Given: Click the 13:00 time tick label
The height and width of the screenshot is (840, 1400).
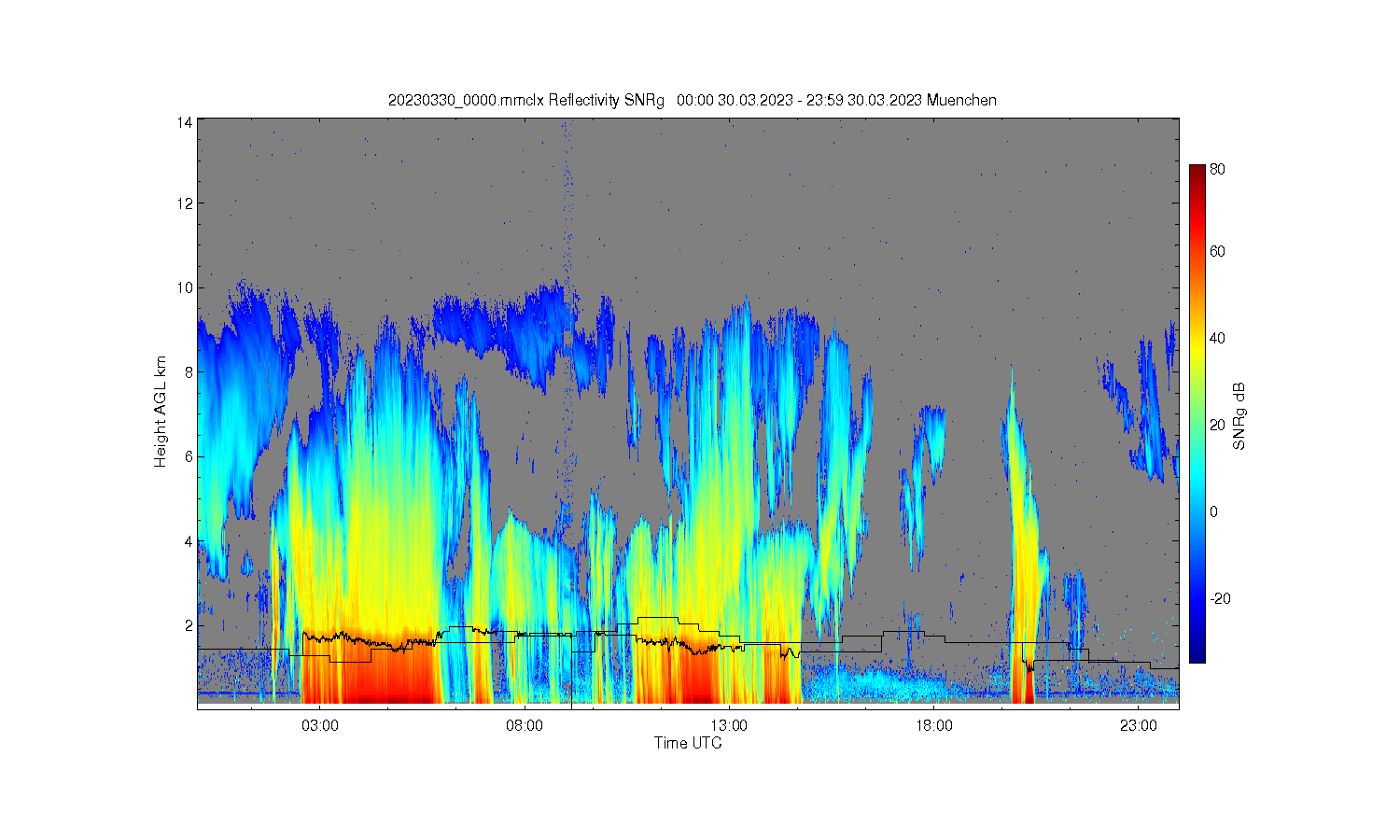Looking at the screenshot, I should 729,726.
